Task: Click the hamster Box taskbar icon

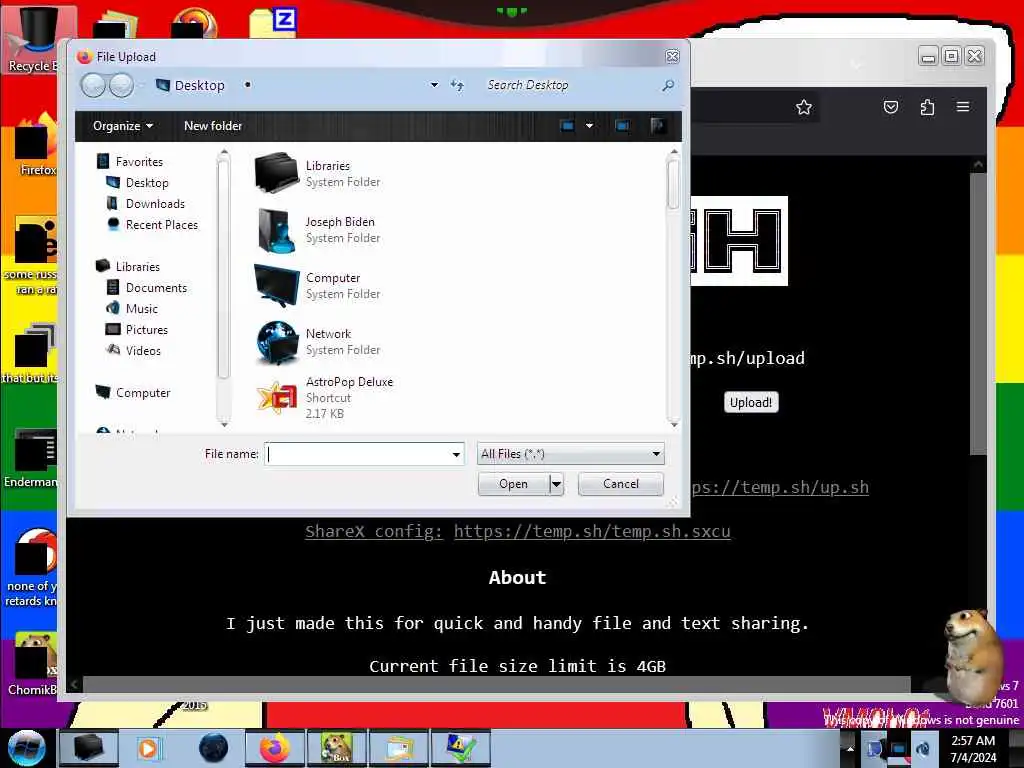Action: pyautogui.click(x=337, y=748)
